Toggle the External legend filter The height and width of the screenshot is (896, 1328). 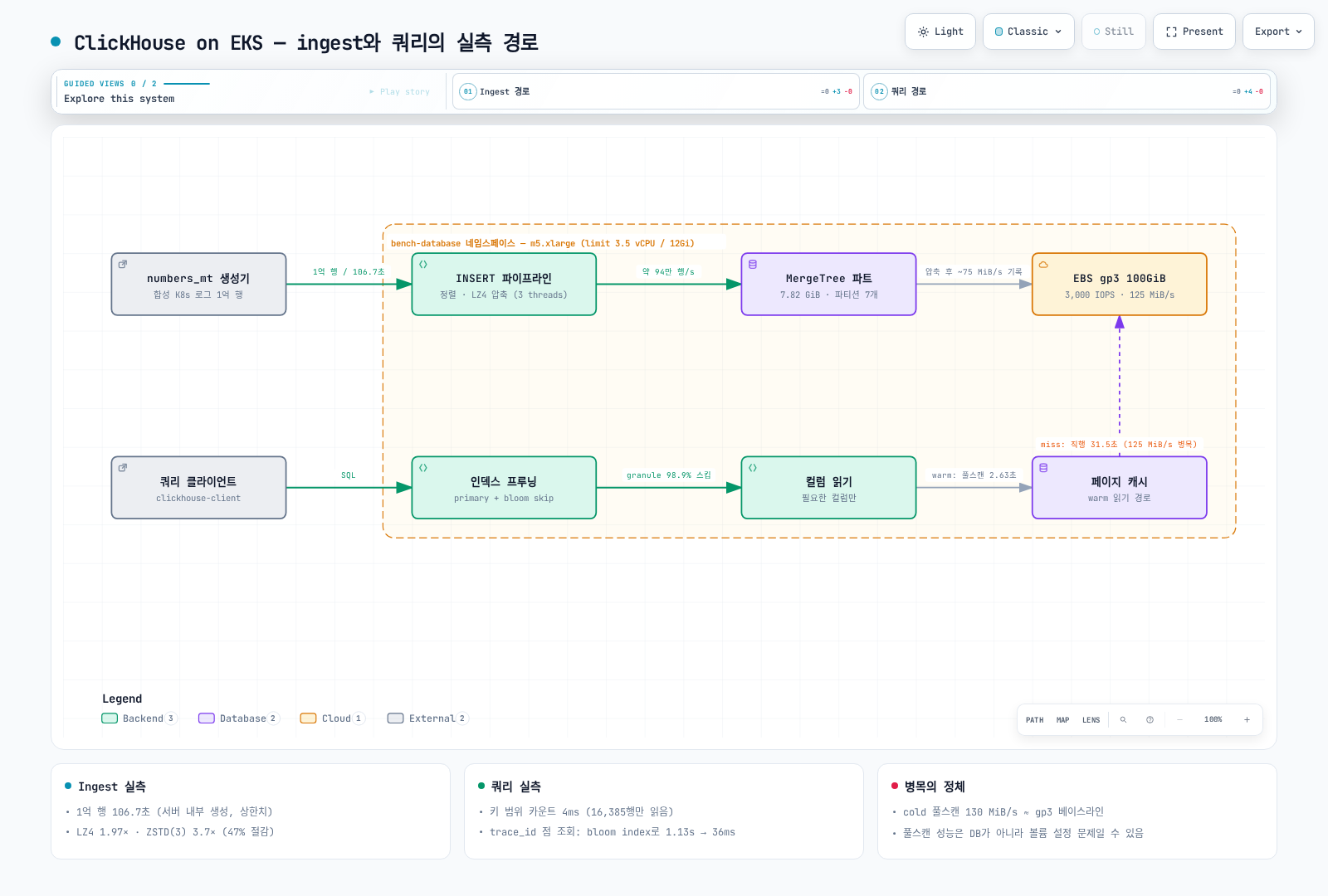click(428, 718)
